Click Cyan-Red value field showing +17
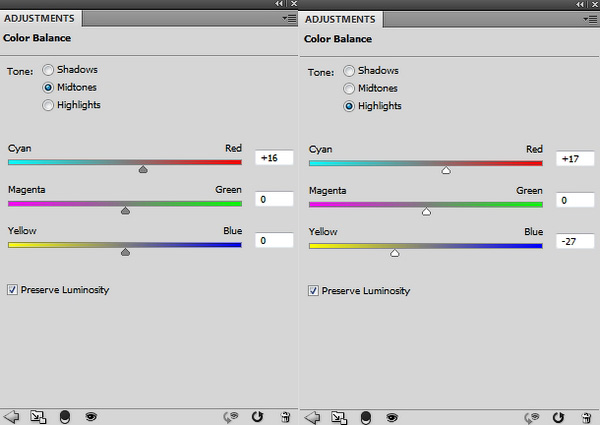600x425 pixels. coord(575,159)
